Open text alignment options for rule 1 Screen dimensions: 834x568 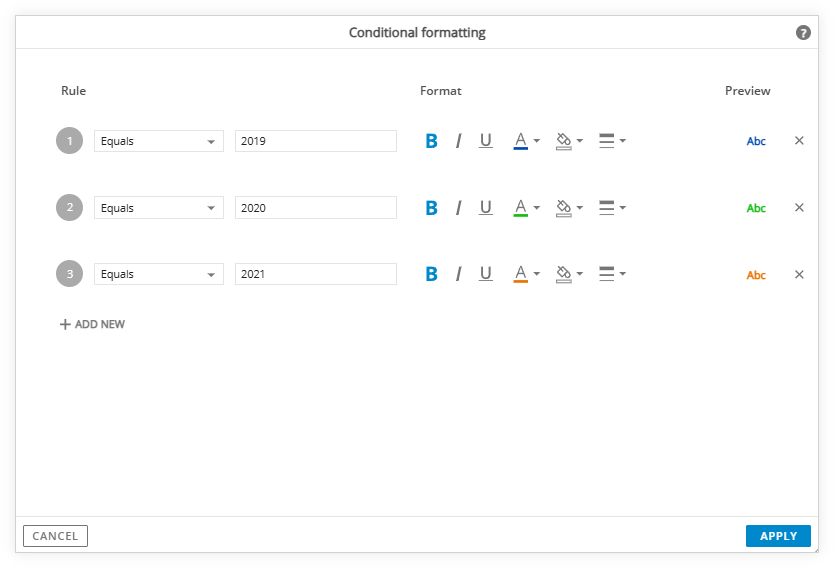click(612, 141)
